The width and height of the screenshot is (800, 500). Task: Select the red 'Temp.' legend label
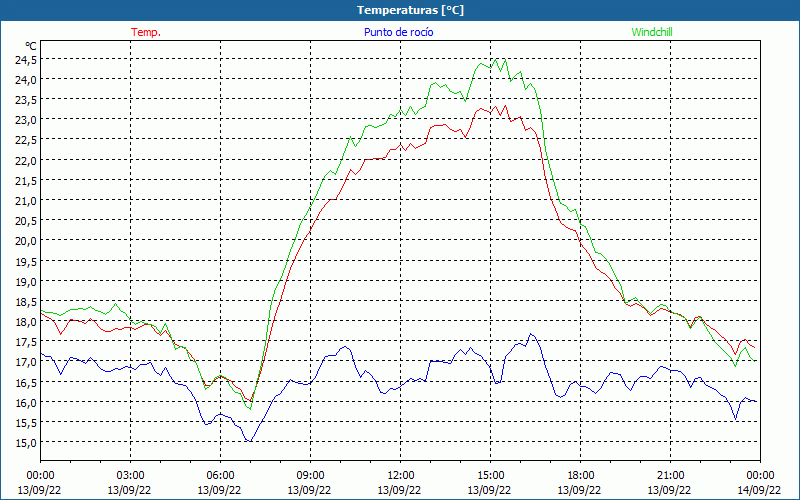146,32
